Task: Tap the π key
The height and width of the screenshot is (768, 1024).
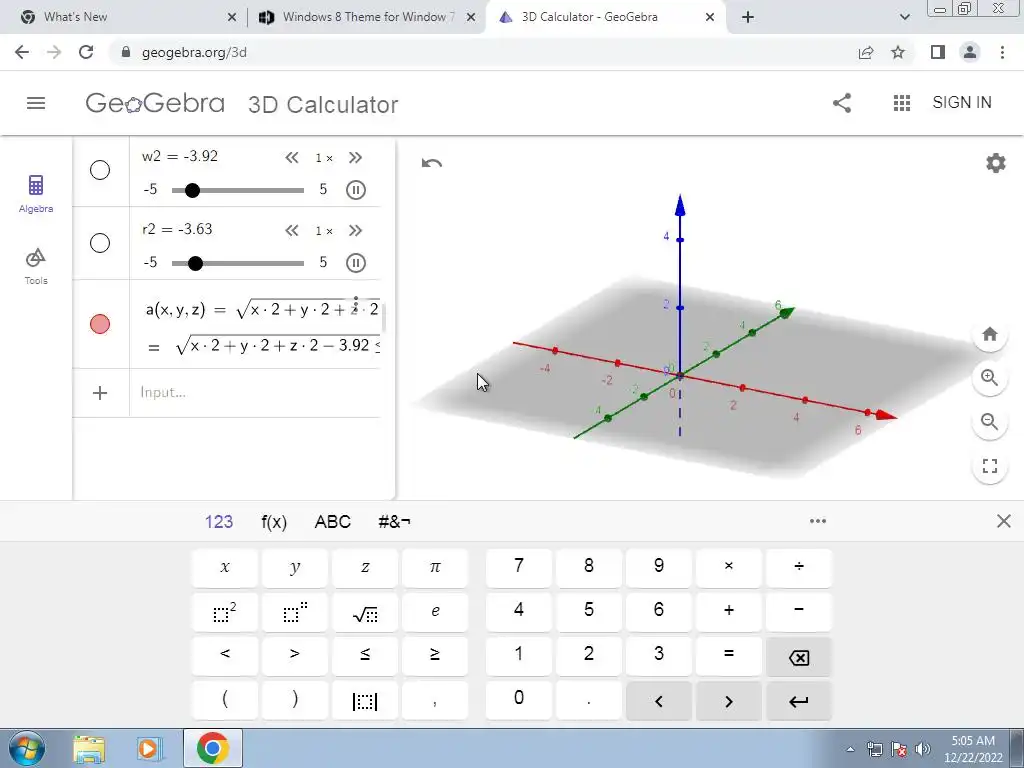Action: [435, 567]
